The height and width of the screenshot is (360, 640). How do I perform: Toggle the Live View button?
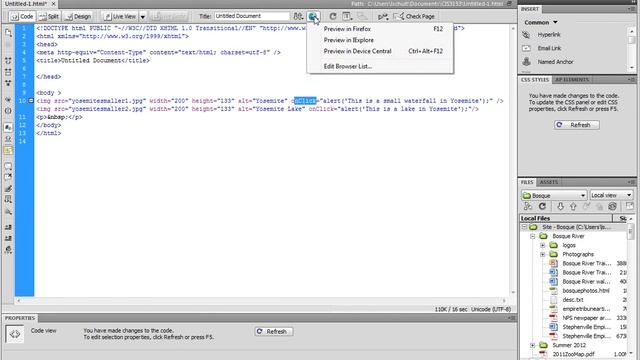click(120, 16)
